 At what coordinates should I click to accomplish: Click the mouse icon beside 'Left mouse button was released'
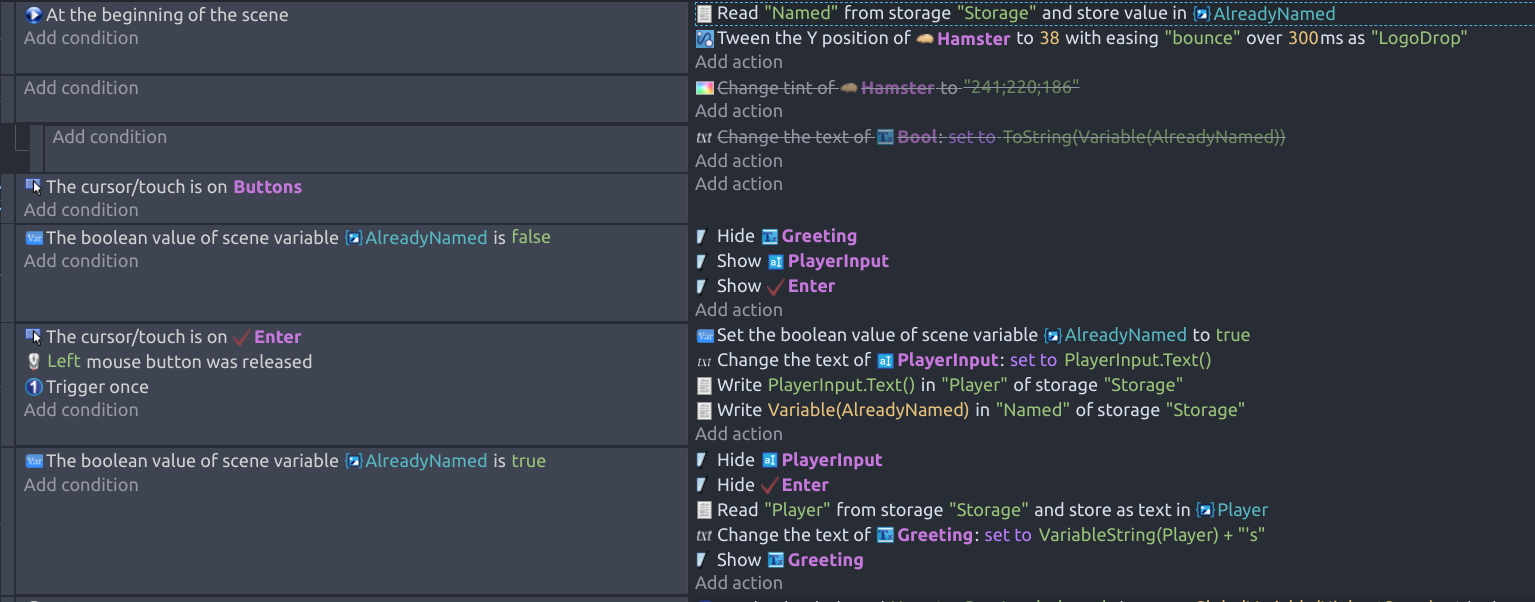33,362
